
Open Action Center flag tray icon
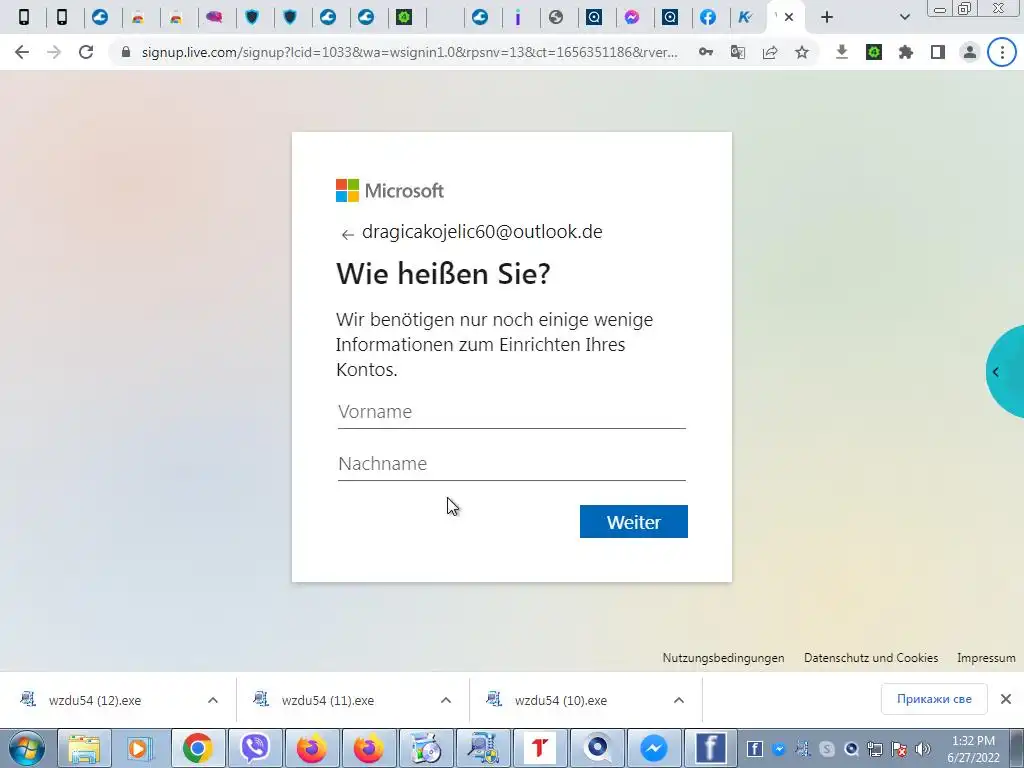pos(899,749)
